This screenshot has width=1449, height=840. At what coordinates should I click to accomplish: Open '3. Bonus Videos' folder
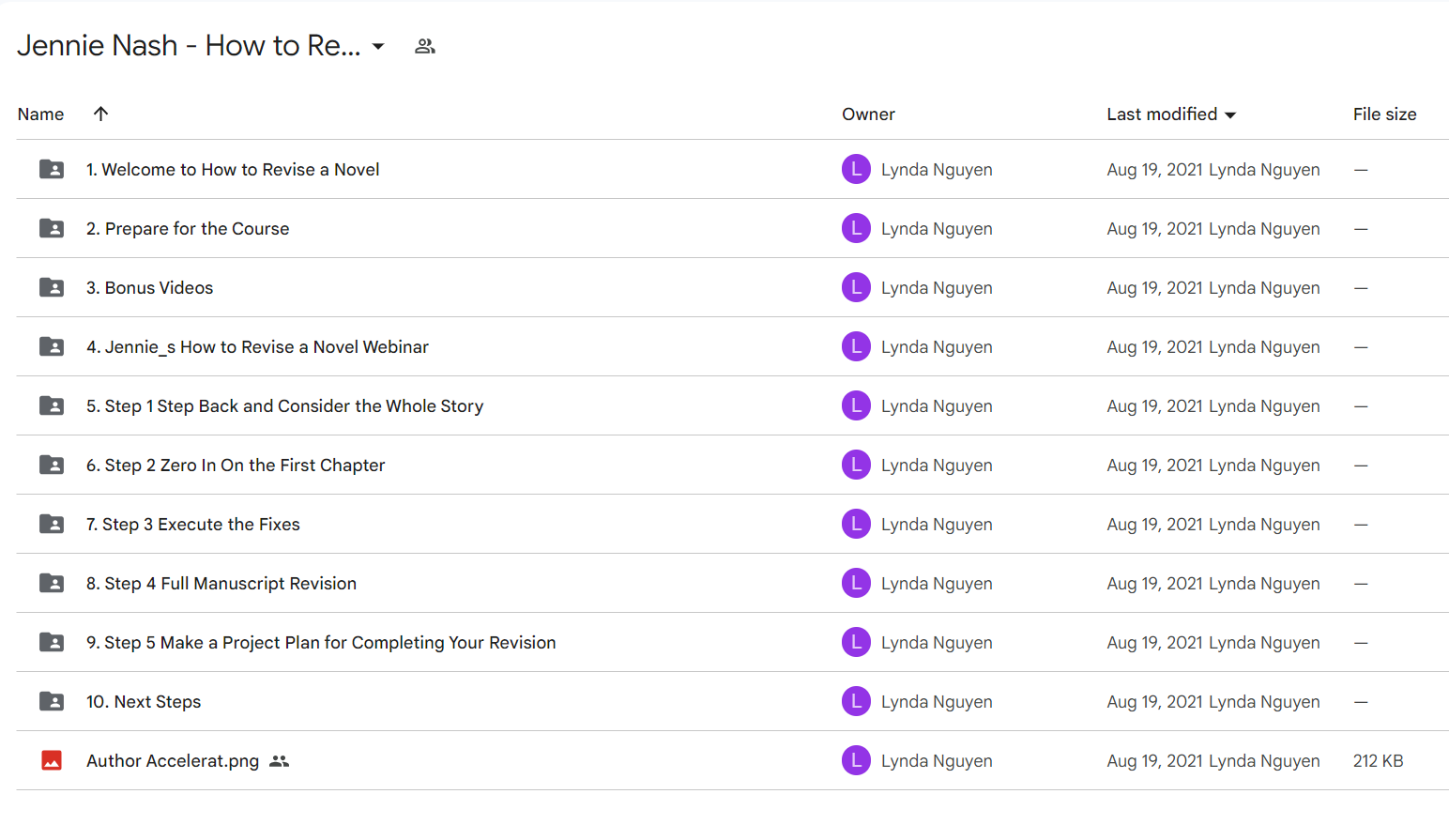click(149, 288)
